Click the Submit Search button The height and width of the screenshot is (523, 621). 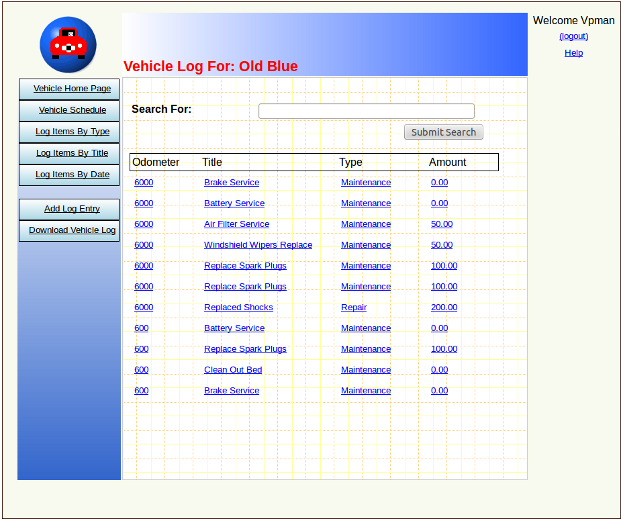coord(444,132)
